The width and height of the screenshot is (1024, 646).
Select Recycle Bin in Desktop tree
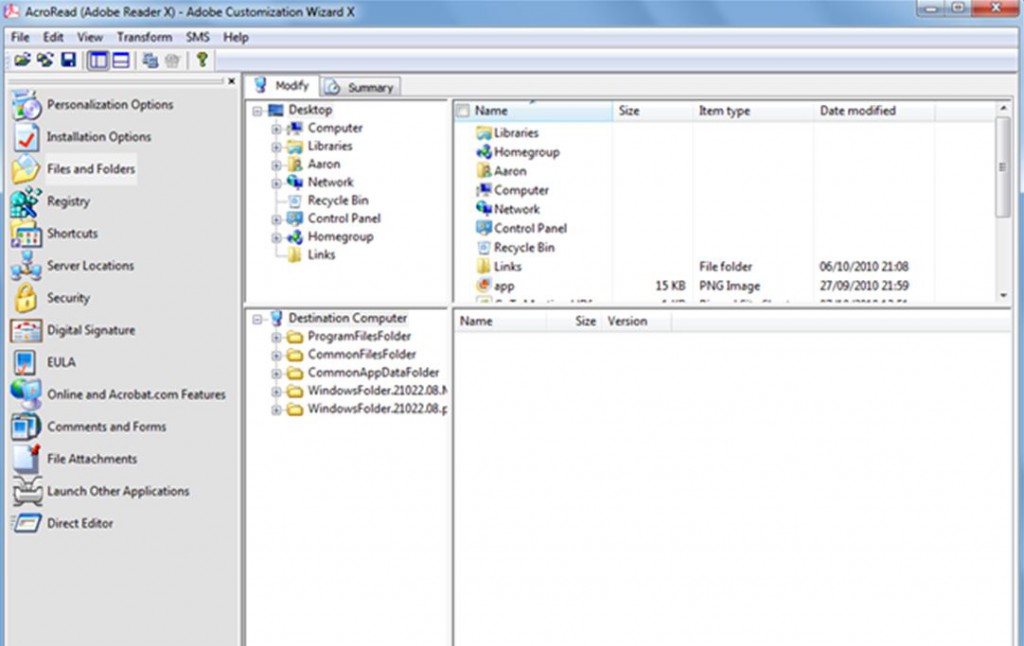(338, 201)
